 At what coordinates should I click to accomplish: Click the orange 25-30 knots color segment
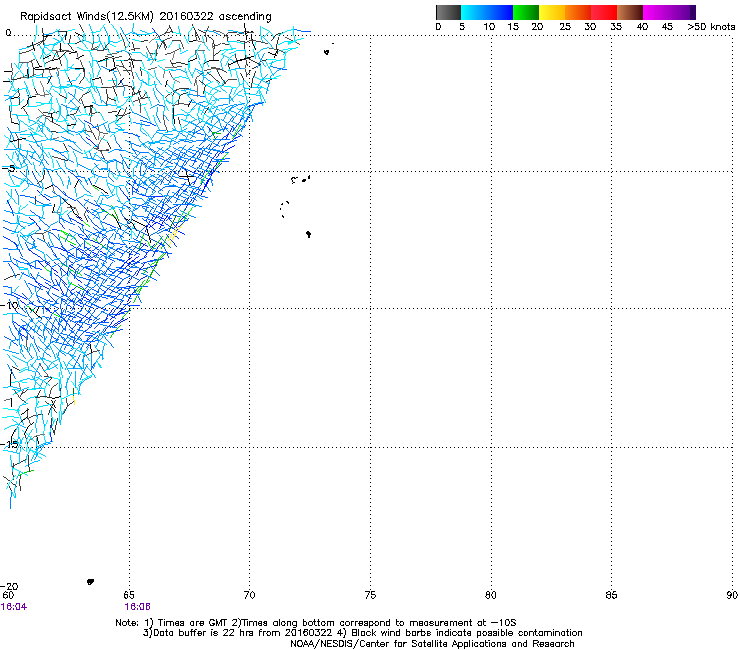[x=578, y=12]
